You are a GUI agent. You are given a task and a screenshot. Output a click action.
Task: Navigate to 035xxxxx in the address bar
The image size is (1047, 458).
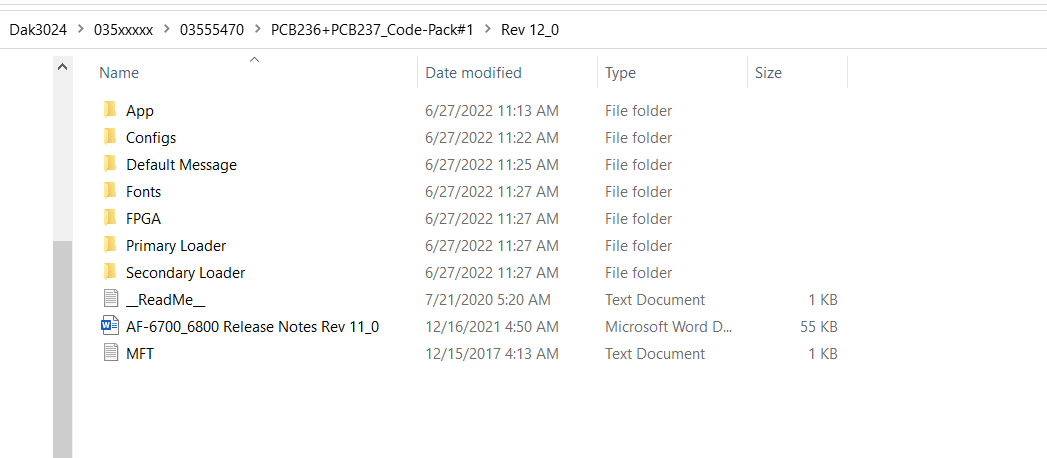click(x=123, y=30)
